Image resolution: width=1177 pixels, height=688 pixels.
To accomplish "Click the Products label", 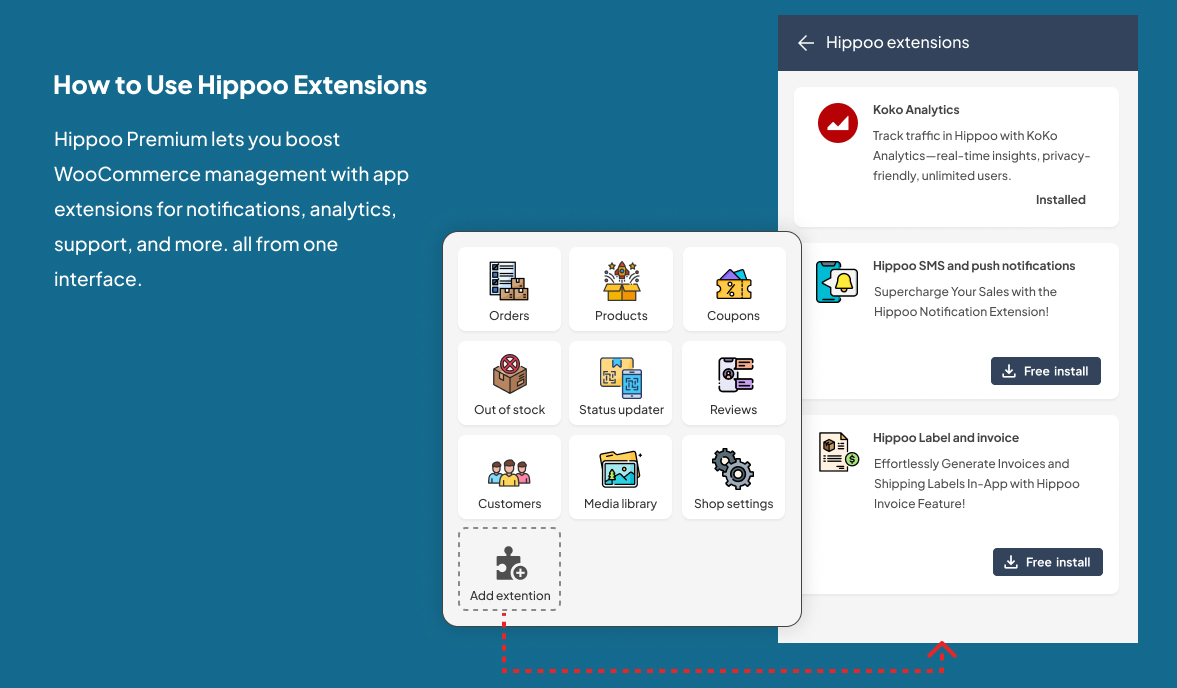I will pos(621,316).
